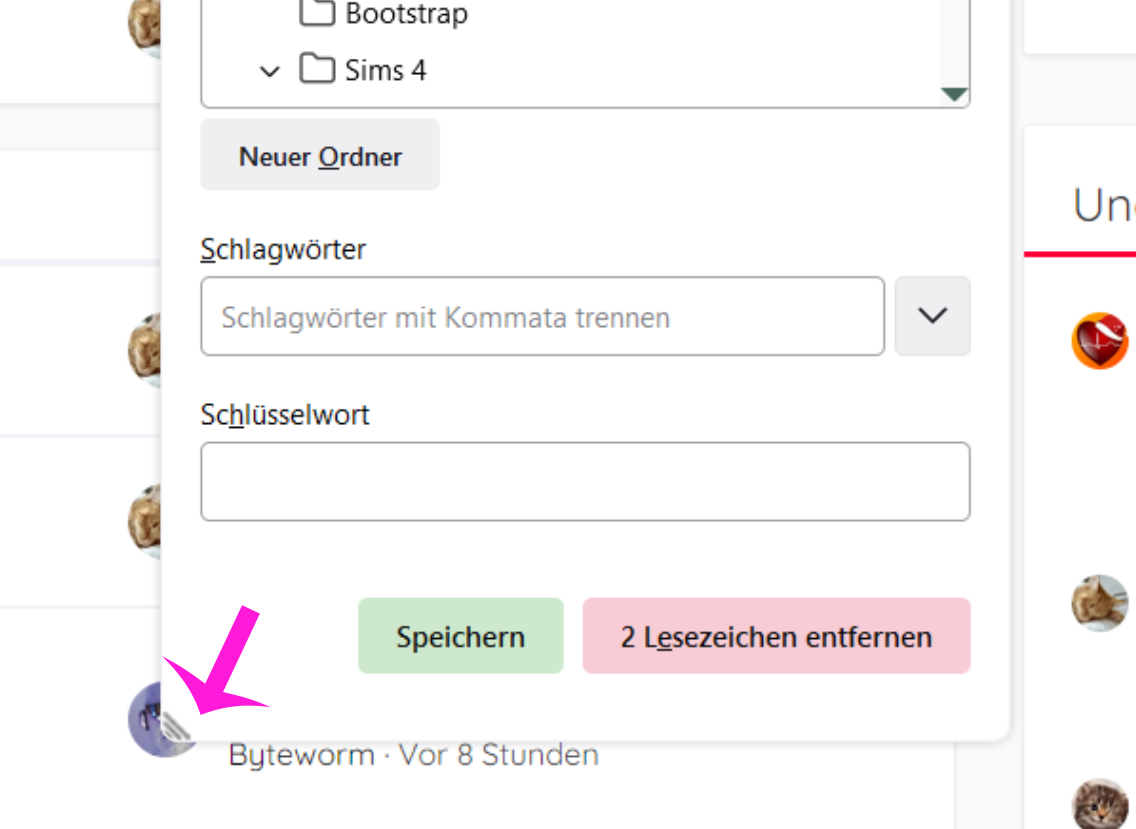Viewport: 1136px width, 829px height.
Task: Open the Byteworm username link
Action: 300,754
